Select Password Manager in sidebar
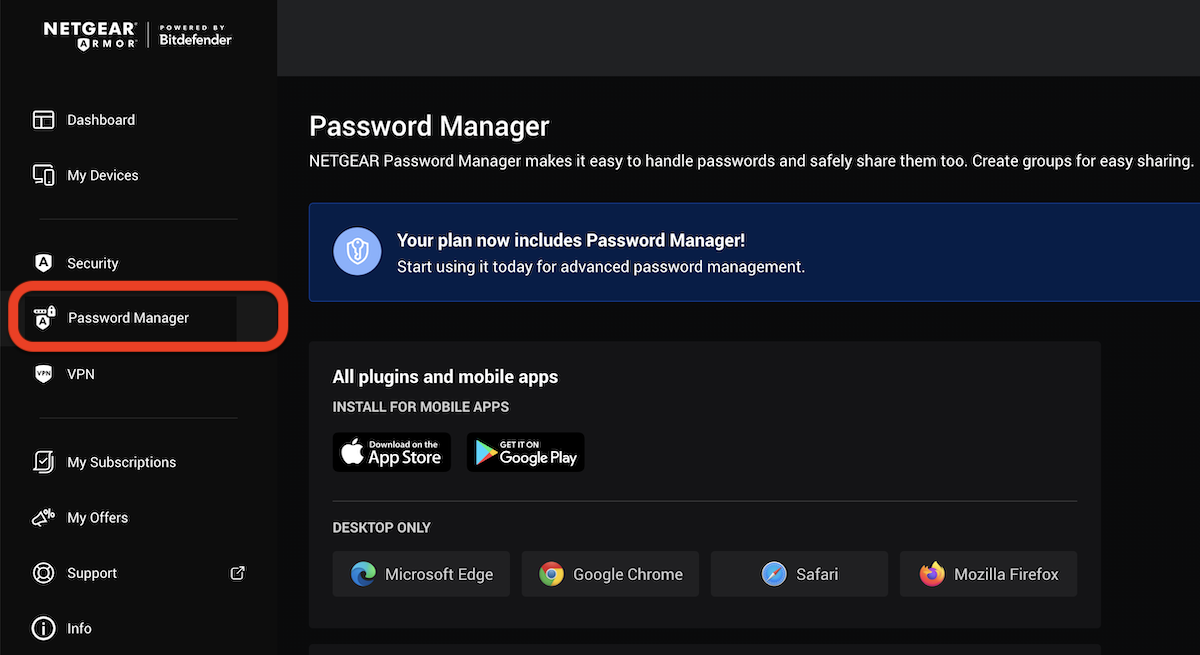Viewport: 1200px width, 655px height. pos(128,318)
